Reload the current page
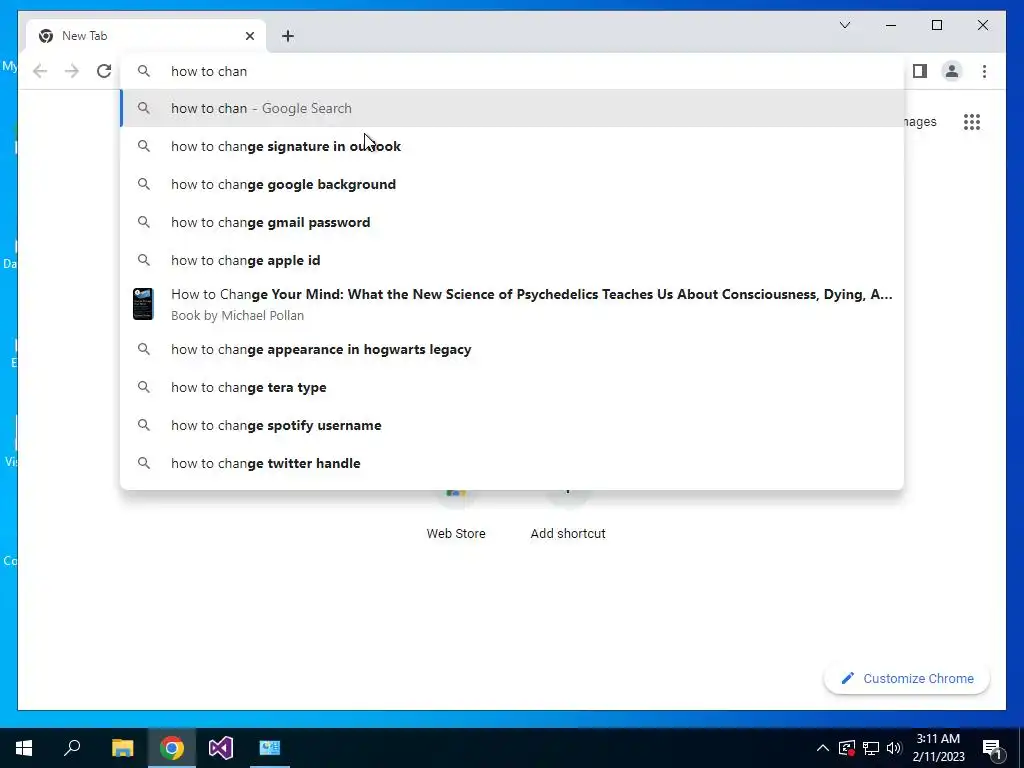Screen dimensions: 1024x768 [104, 71]
